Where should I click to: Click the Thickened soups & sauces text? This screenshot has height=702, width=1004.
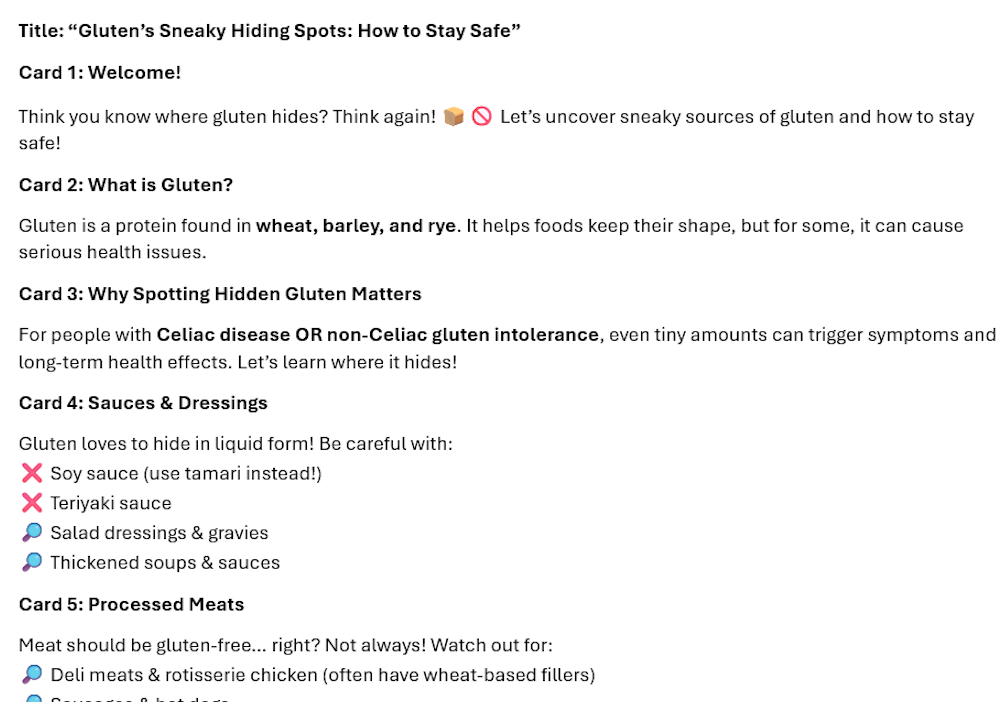coord(165,562)
